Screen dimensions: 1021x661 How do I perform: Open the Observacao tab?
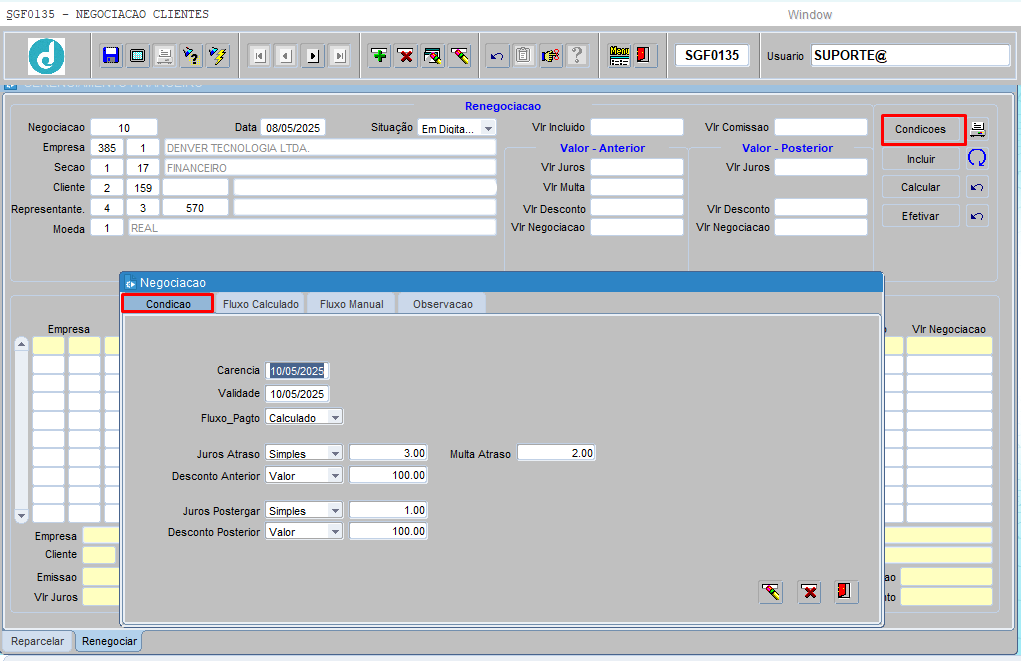[x=443, y=303]
